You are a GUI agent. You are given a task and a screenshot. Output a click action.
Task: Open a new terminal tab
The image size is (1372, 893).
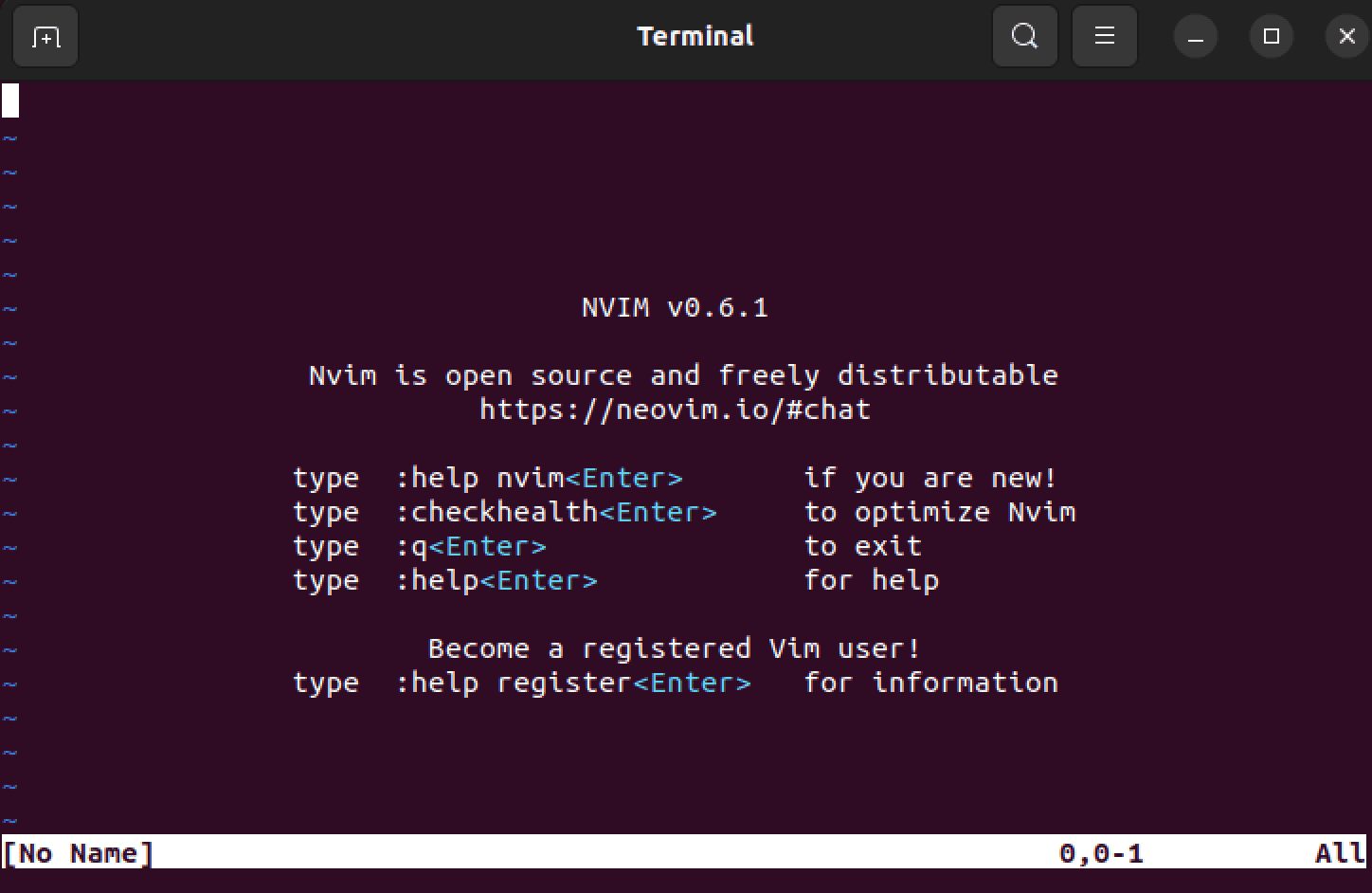pos(45,37)
